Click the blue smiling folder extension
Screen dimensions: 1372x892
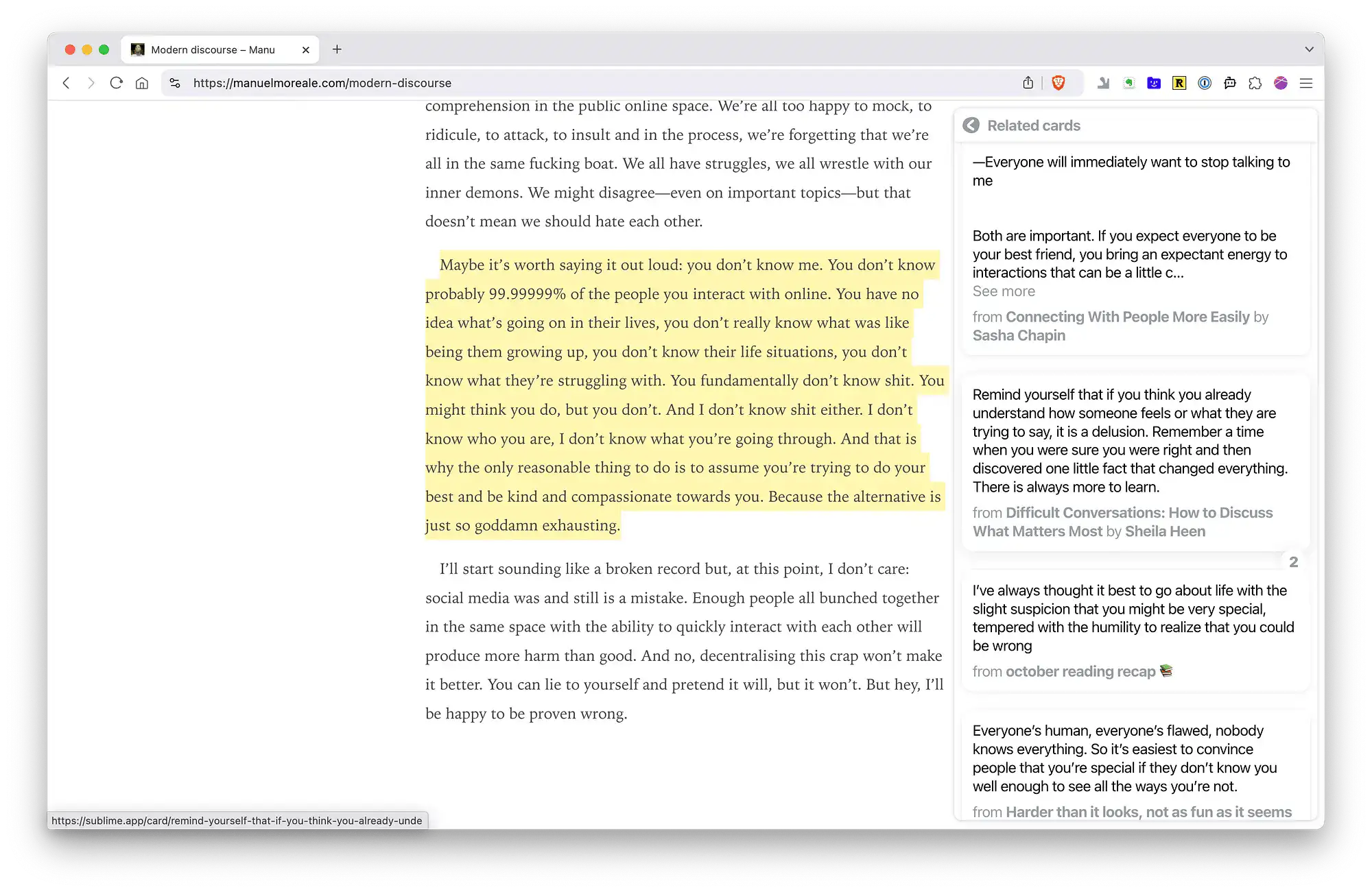pos(1154,83)
